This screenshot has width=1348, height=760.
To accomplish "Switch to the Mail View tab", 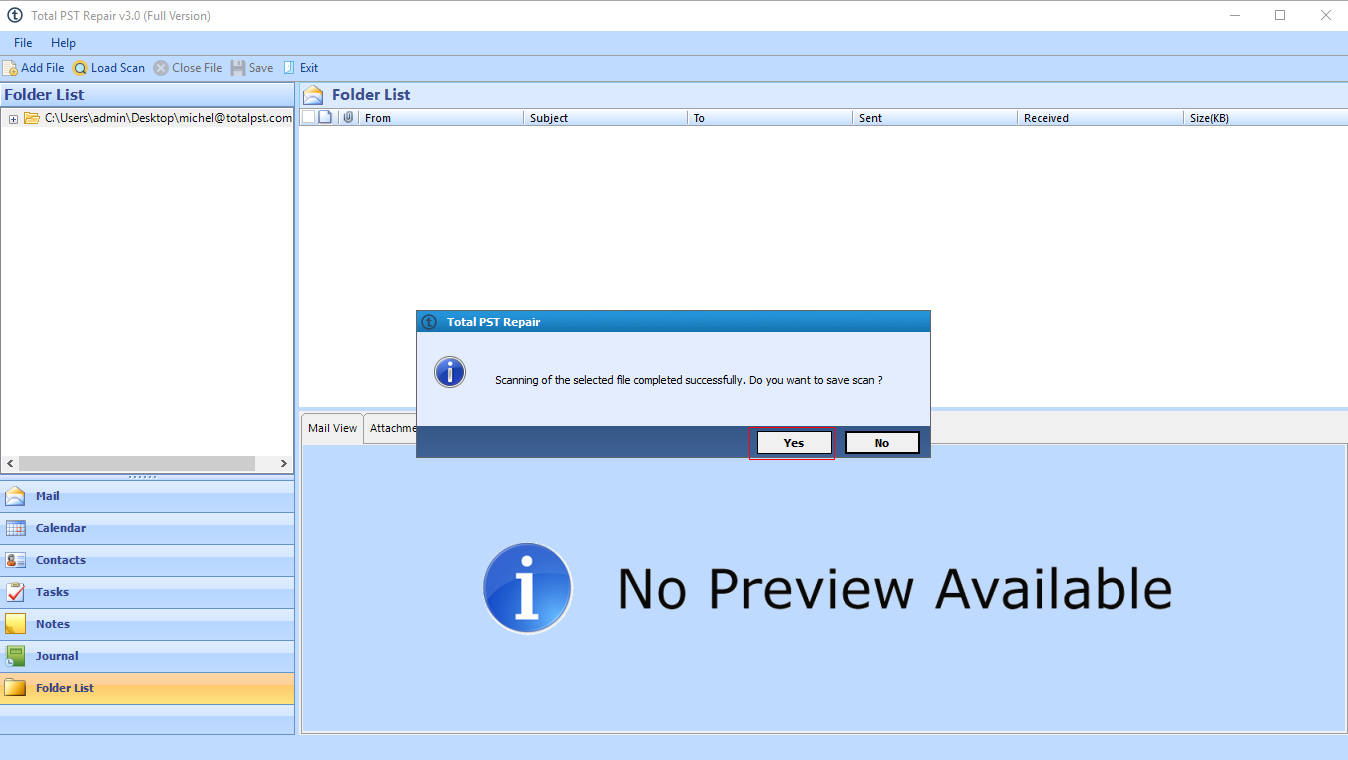I will pos(332,428).
